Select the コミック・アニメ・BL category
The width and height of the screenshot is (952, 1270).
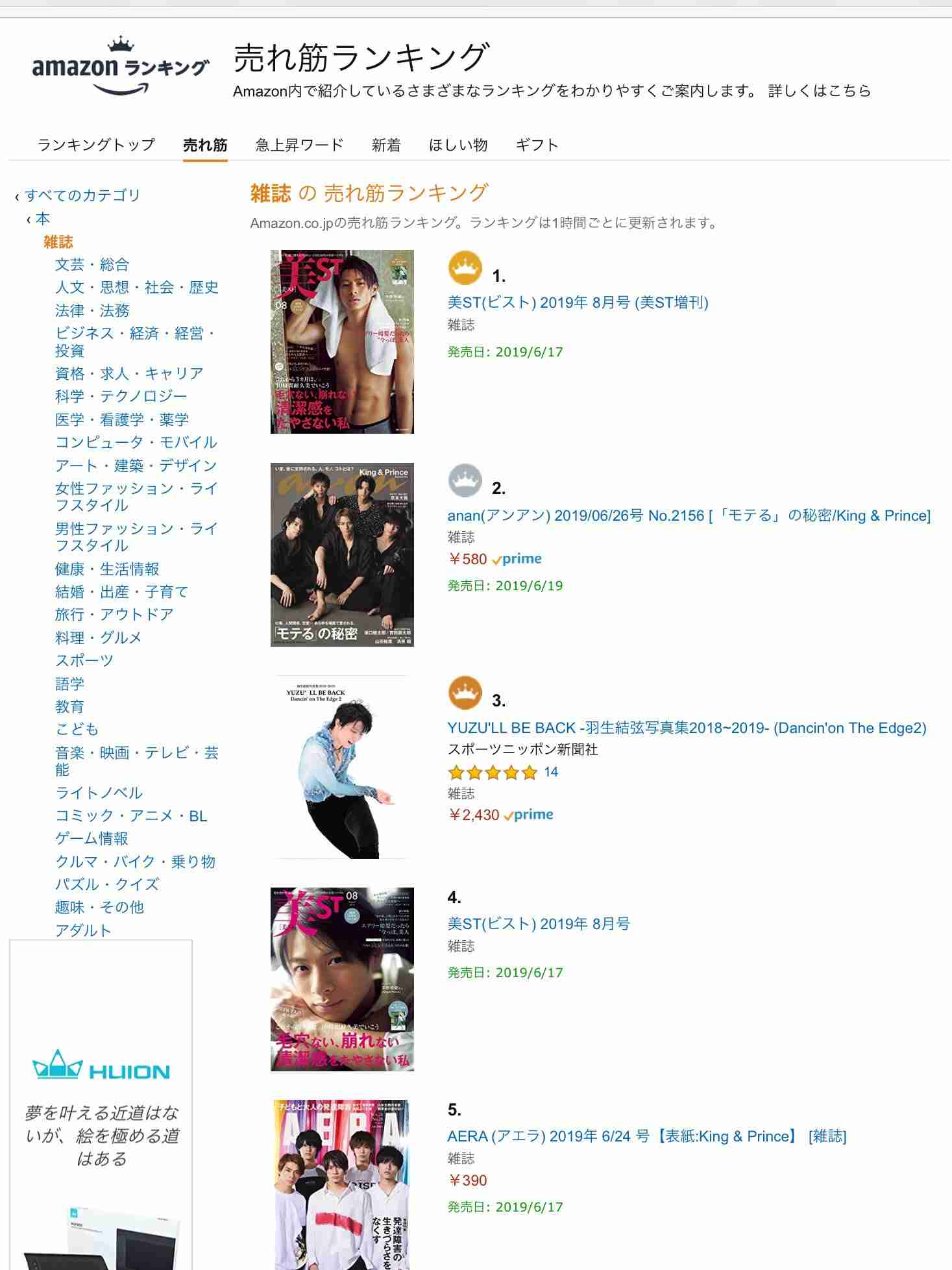[131, 816]
